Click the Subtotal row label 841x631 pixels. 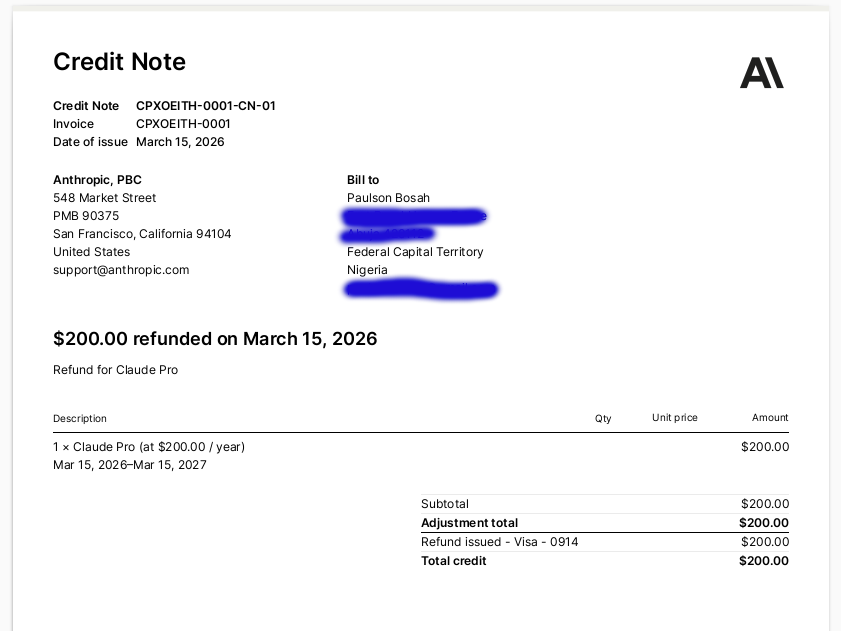445,504
